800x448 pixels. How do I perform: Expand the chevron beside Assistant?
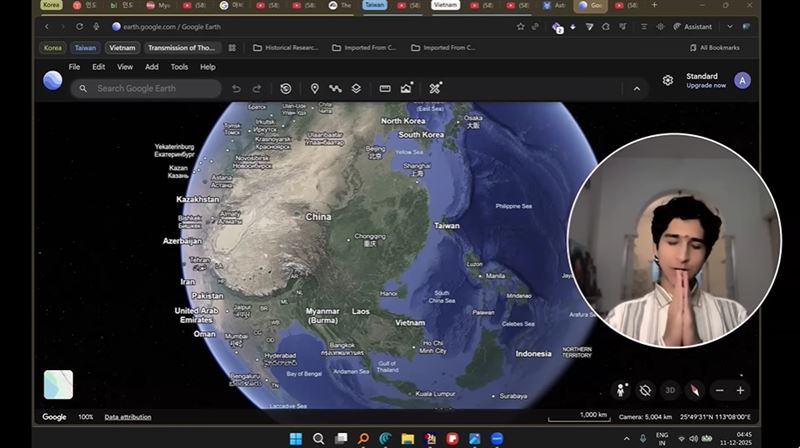[730, 27]
